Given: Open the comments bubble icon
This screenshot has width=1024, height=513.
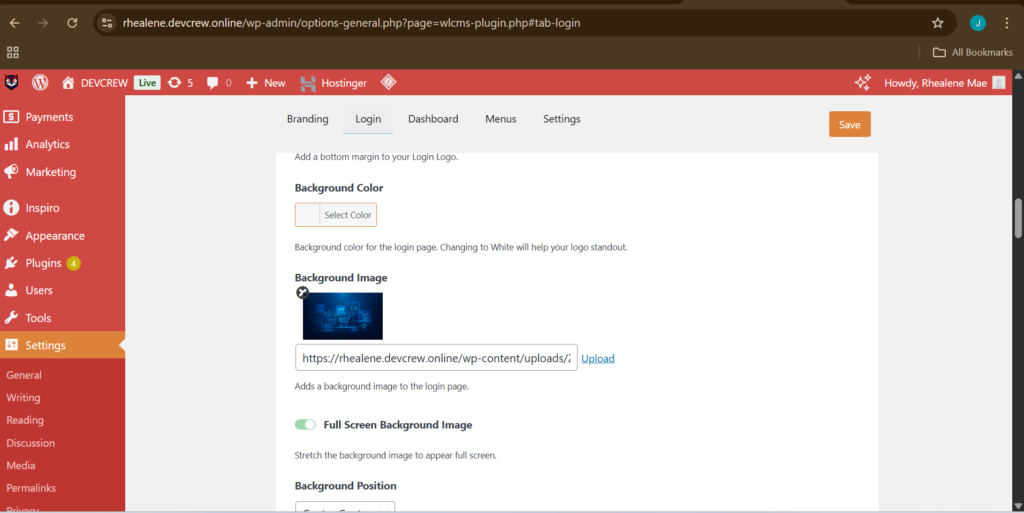Looking at the screenshot, I should click(x=213, y=83).
